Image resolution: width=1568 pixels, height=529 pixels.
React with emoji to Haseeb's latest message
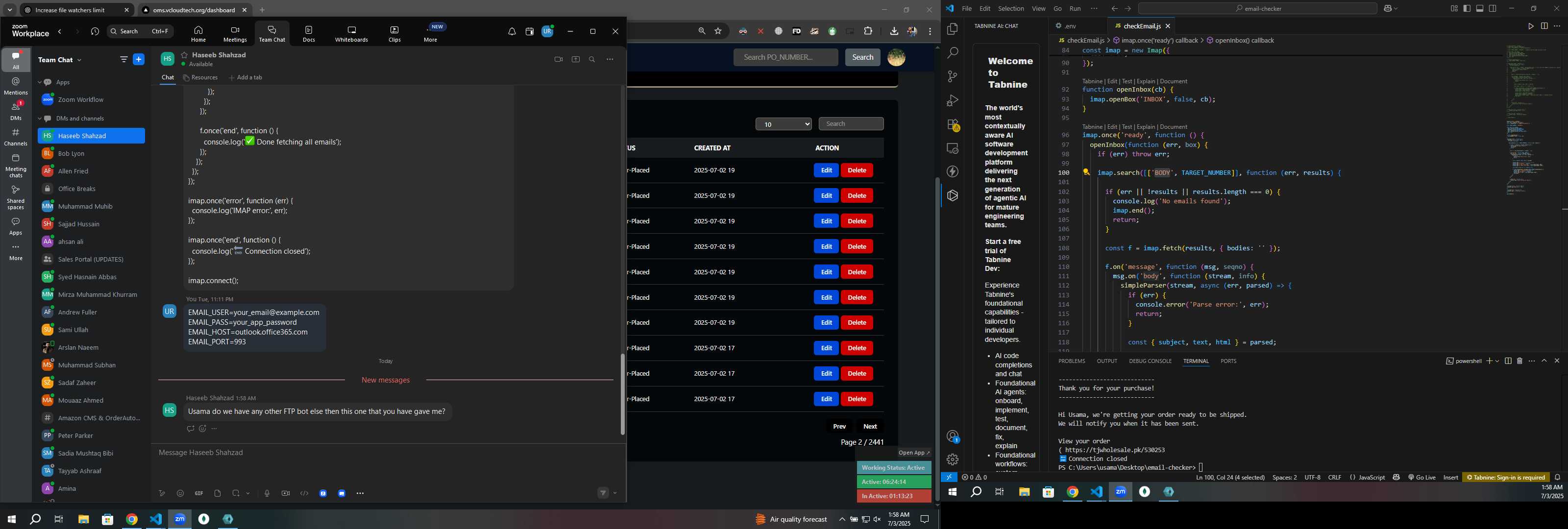(x=203, y=429)
